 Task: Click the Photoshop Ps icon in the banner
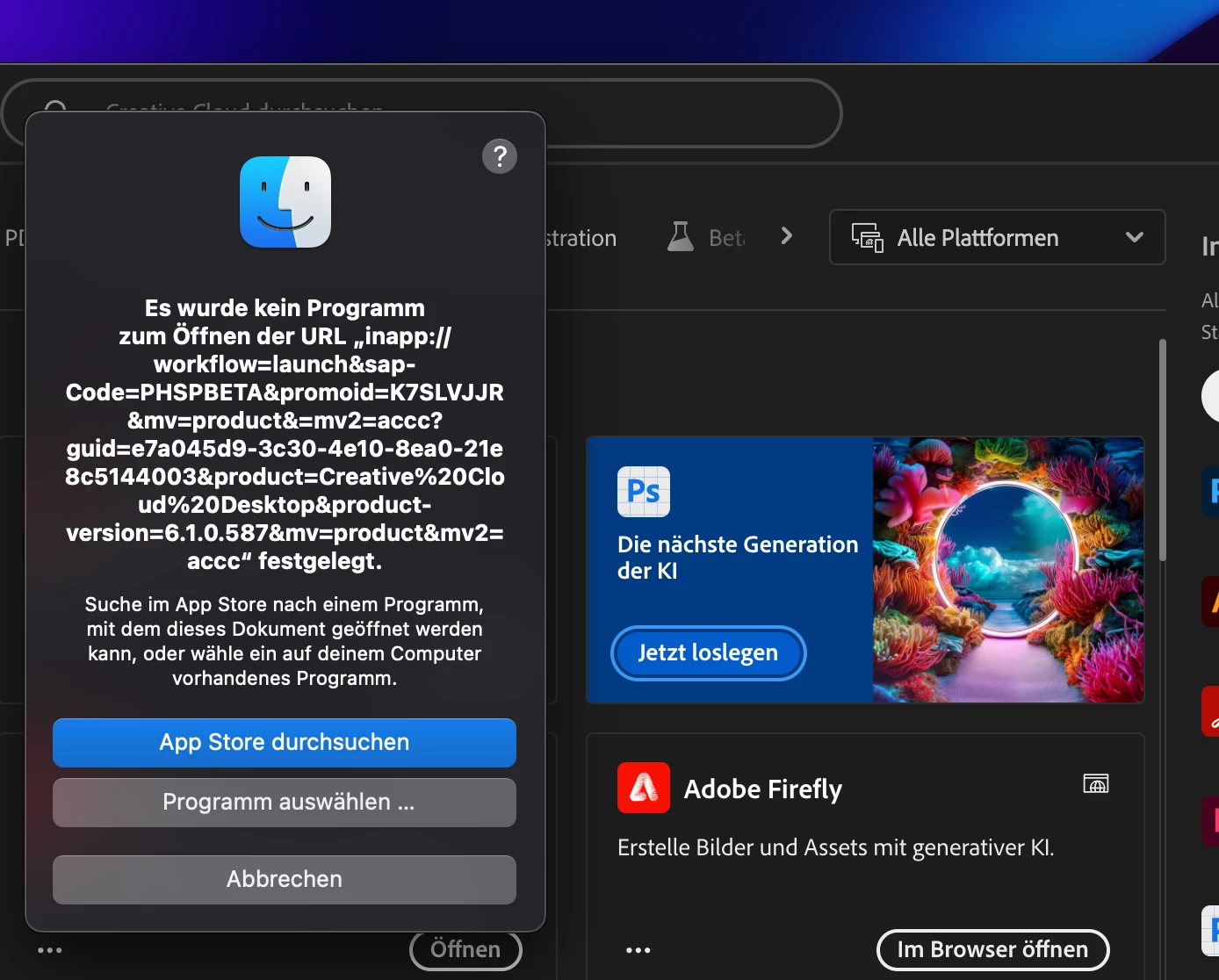(x=644, y=492)
